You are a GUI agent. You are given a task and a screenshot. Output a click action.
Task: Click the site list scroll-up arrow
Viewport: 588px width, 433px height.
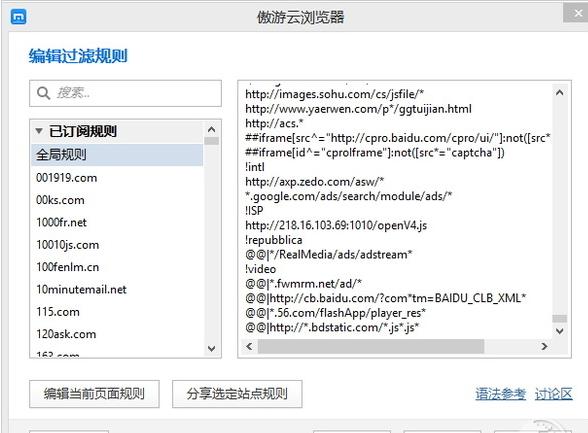pyautogui.click(x=212, y=130)
